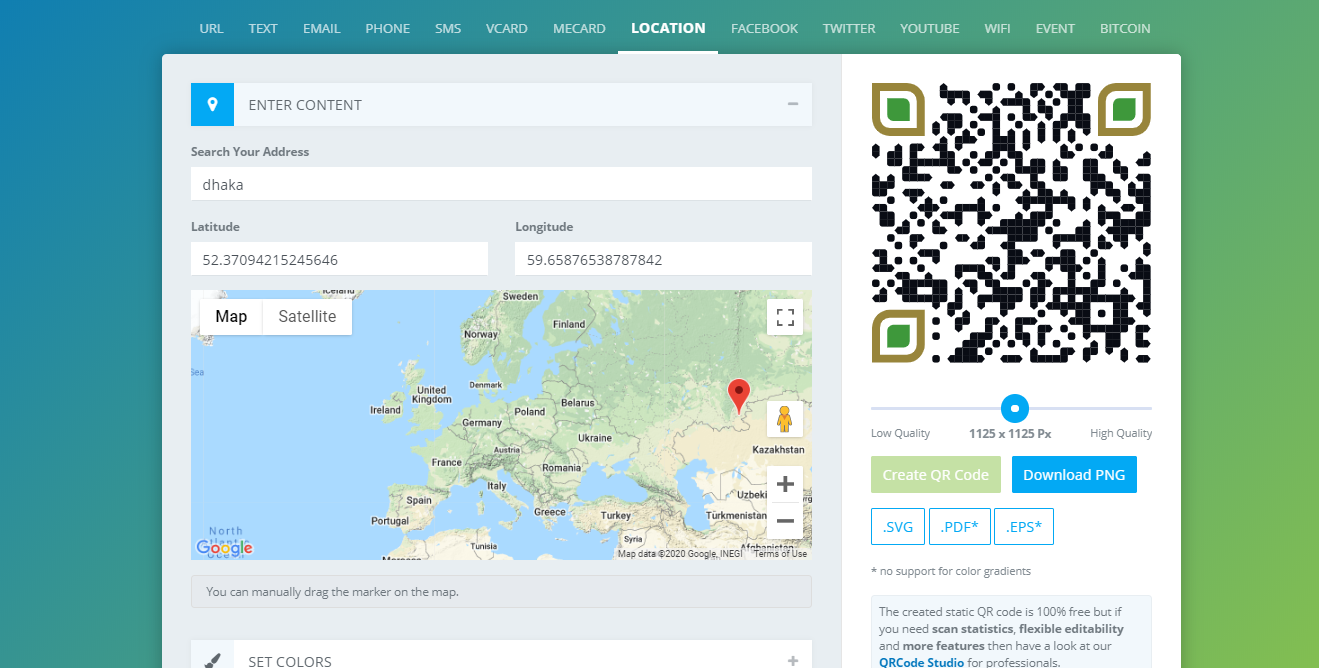
Task: Zoom in the map with plus icon
Action: 785,484
